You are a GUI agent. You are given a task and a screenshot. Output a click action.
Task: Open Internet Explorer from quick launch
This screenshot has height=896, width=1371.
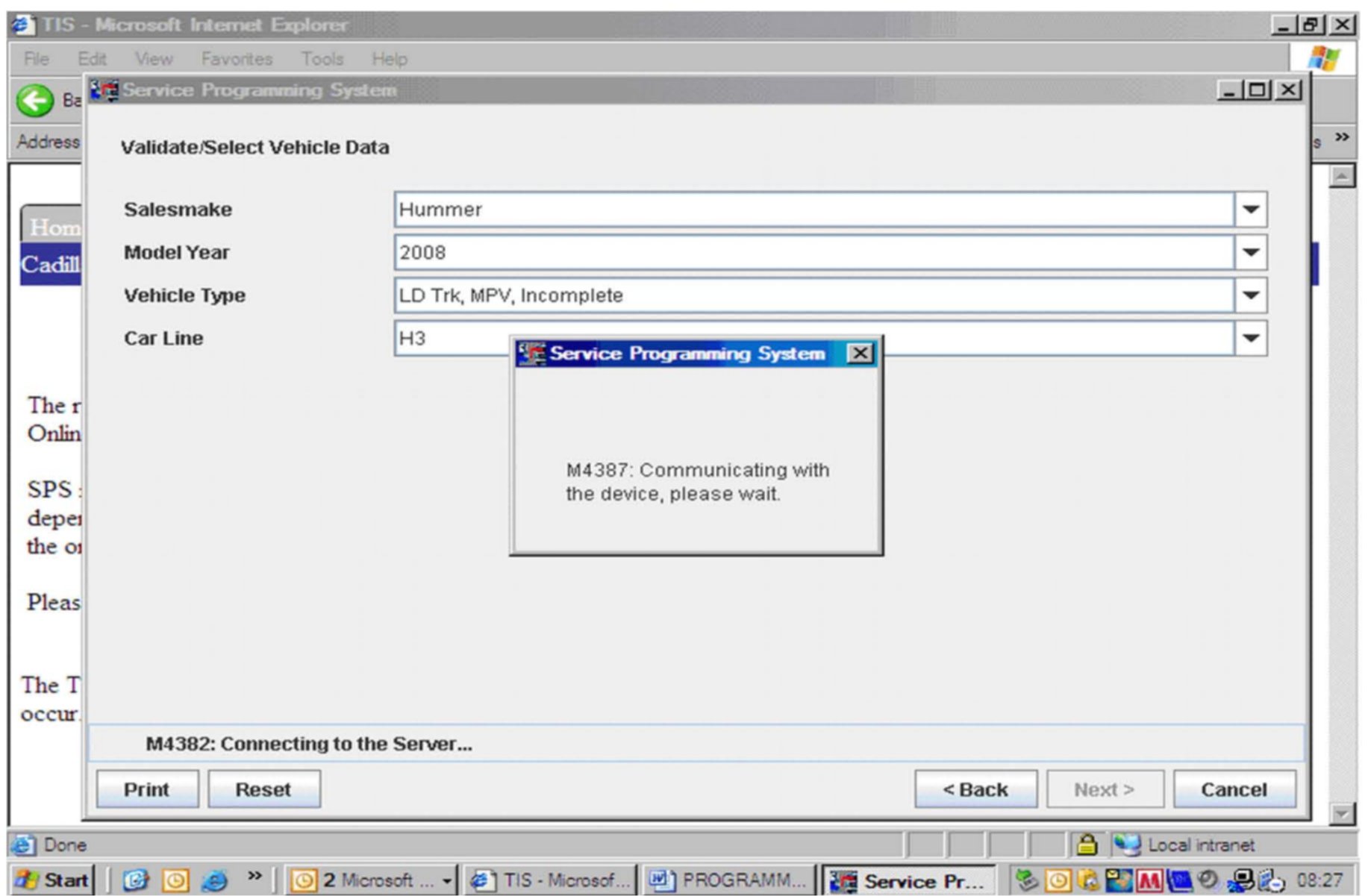coord(214,880)
